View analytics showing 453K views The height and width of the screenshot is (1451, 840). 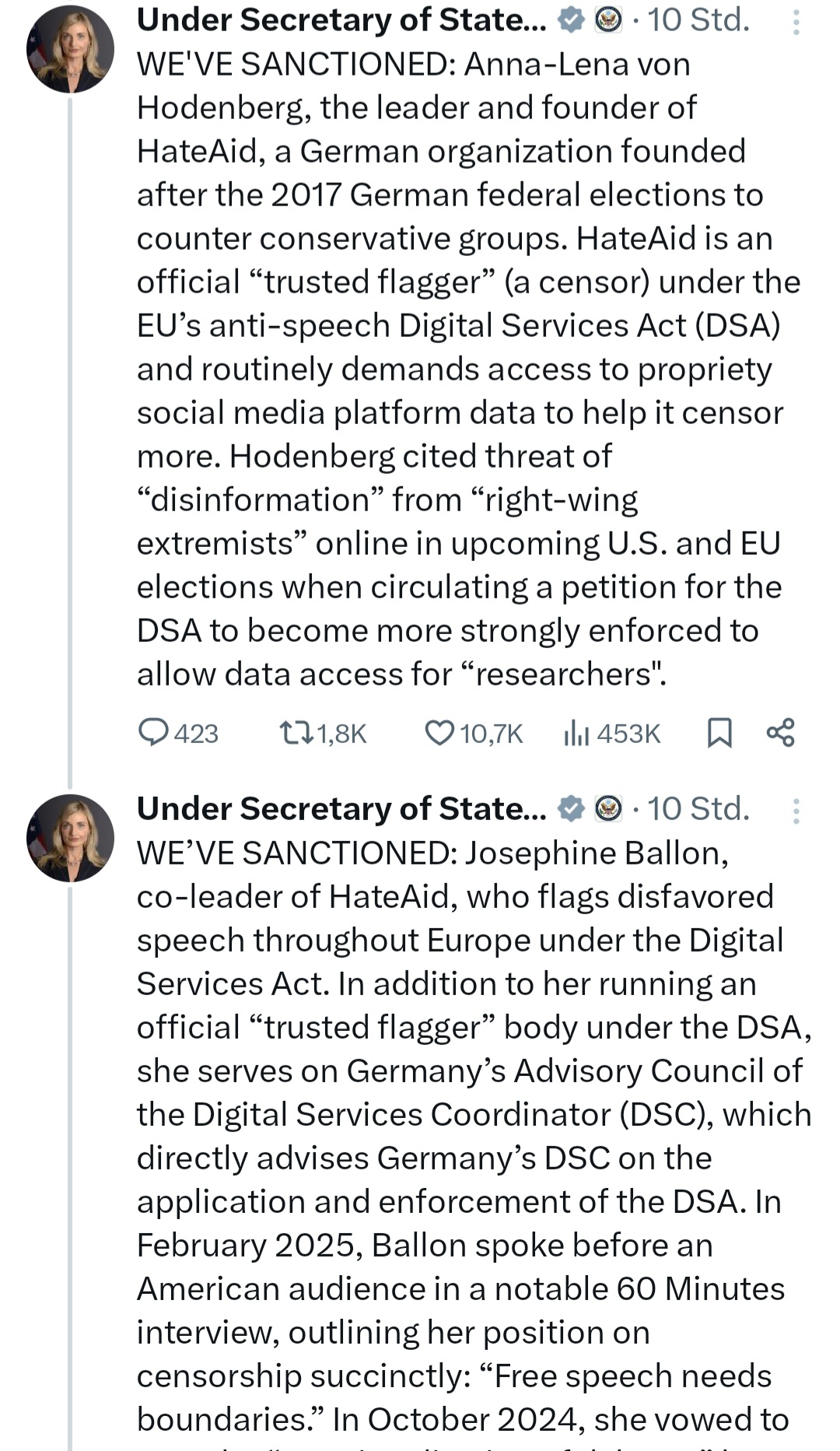click(x=576, y=733)
